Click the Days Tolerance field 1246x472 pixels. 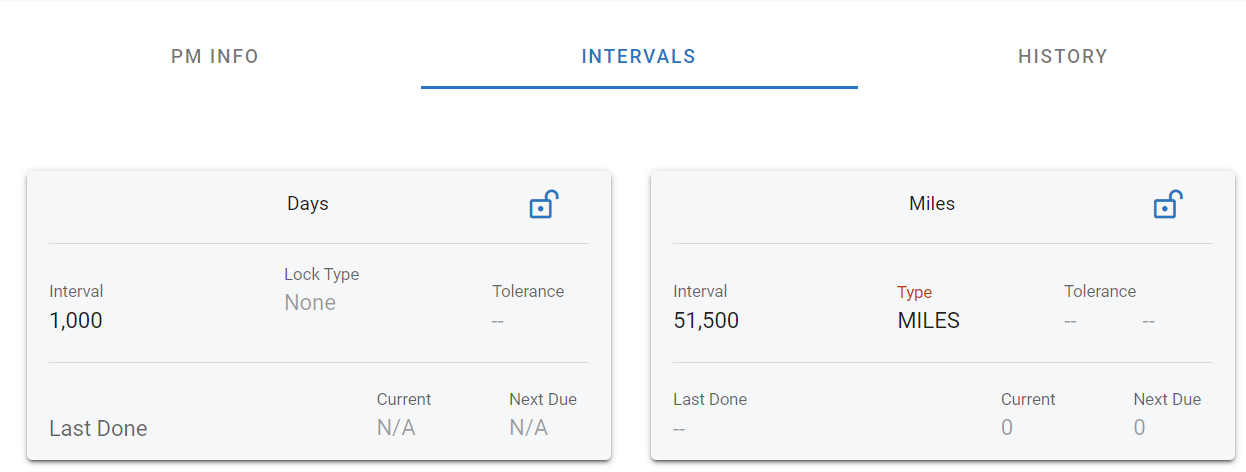click(497, 321)
